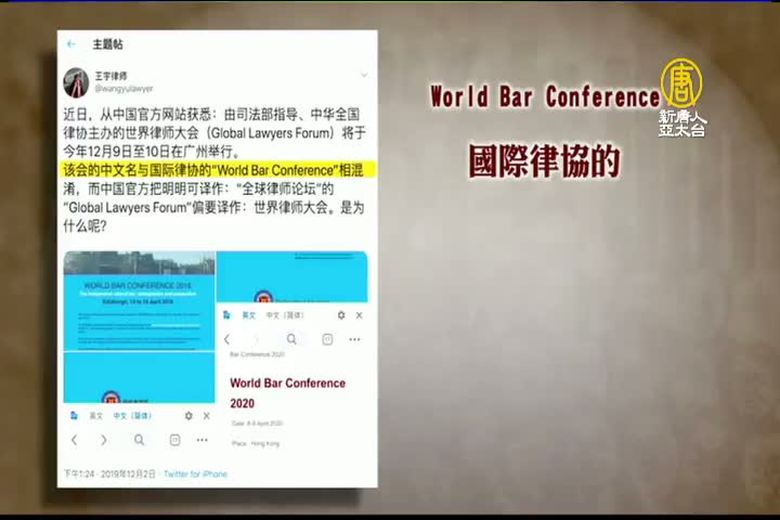The image size is (780, 520).
Task: Open the Twitter for iPhone source link
Action: click(195, 474)
